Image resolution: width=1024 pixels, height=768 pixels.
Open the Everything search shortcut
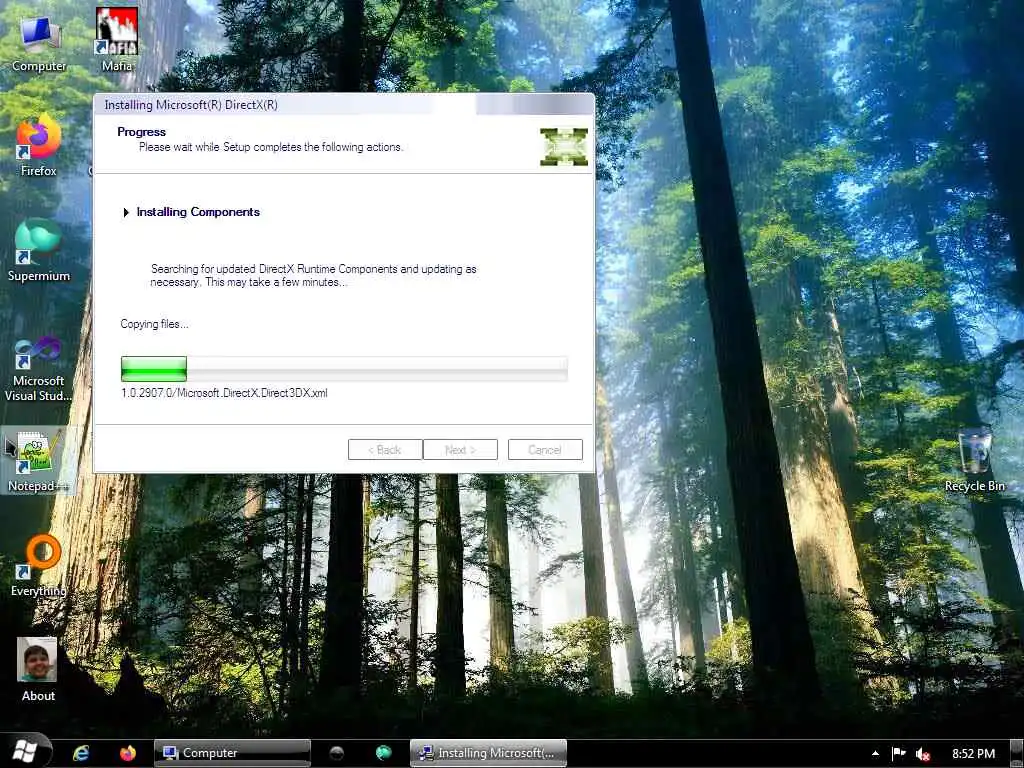39,566
